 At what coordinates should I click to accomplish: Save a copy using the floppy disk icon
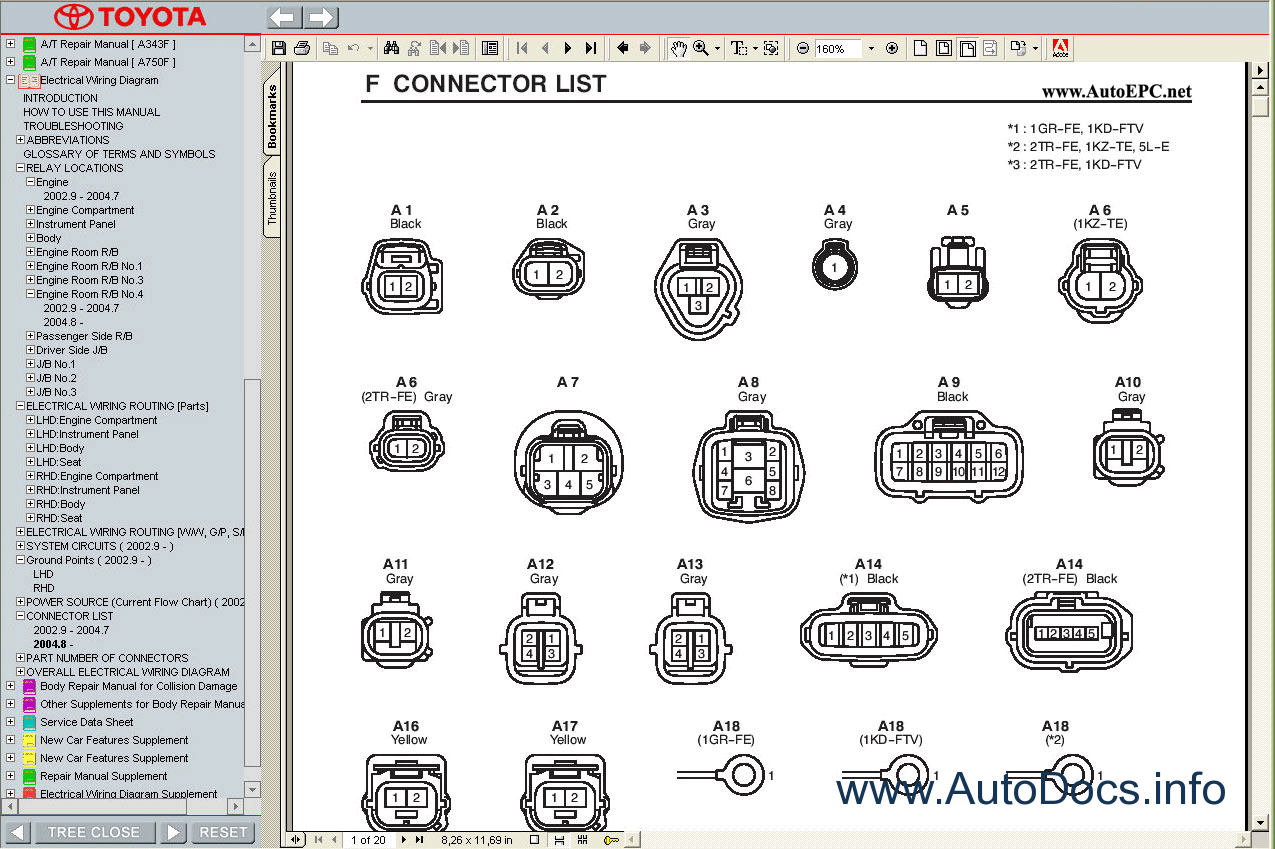coord(278,48)
